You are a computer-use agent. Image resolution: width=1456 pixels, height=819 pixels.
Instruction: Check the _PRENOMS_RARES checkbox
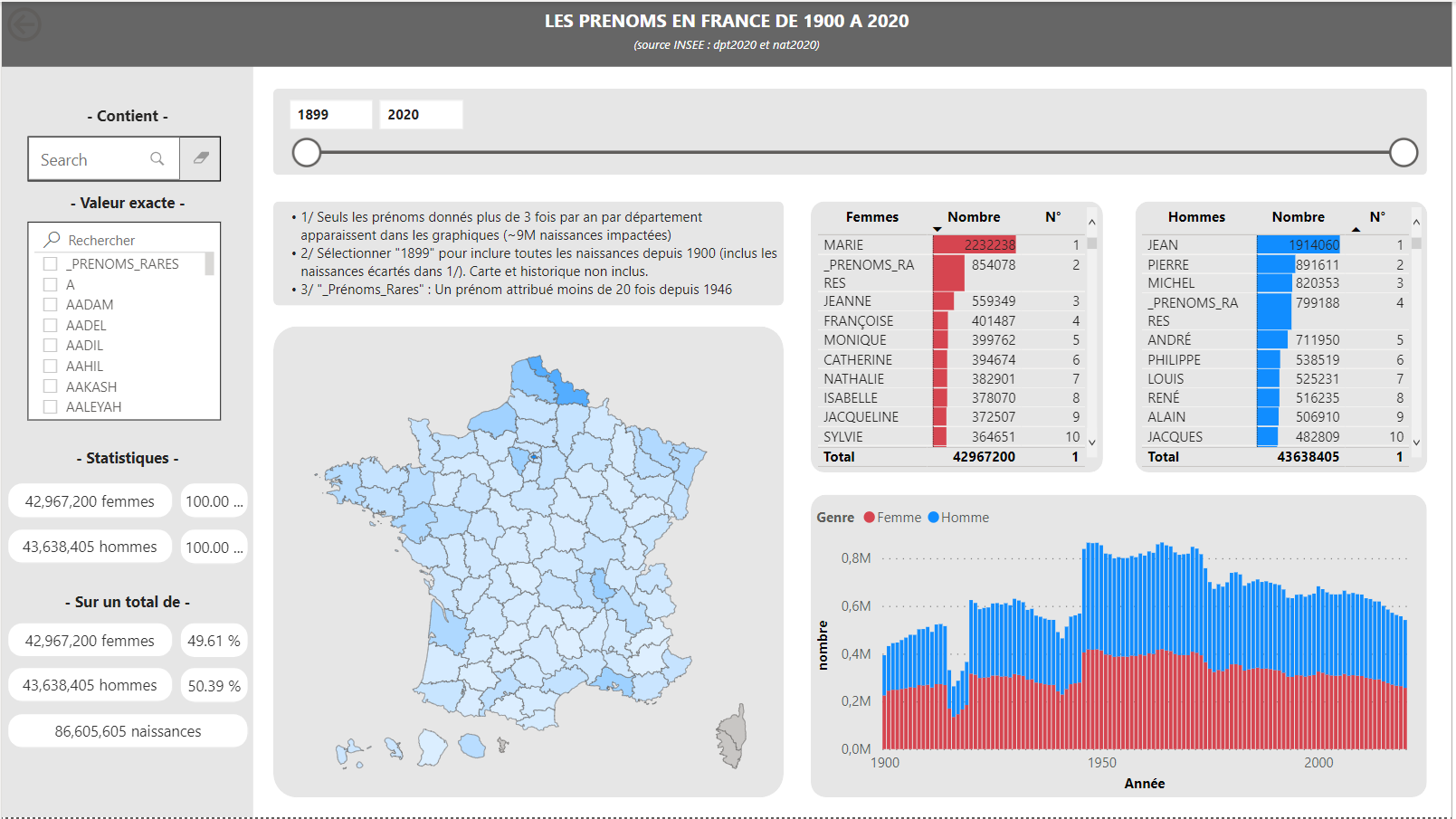pyautogui.click(x=51, y=263)
